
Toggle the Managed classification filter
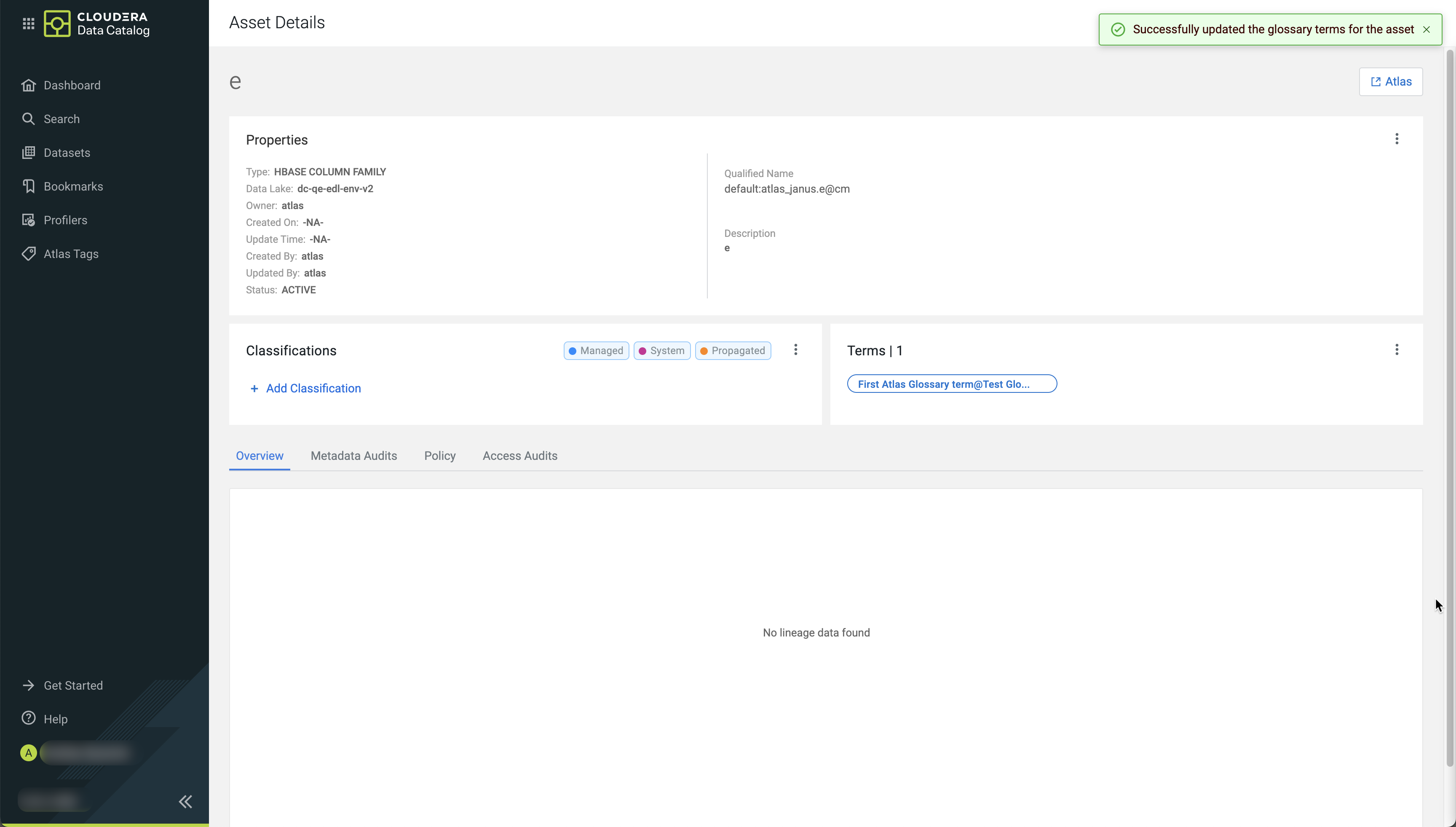pyautogui.click(x=596, y=351)
